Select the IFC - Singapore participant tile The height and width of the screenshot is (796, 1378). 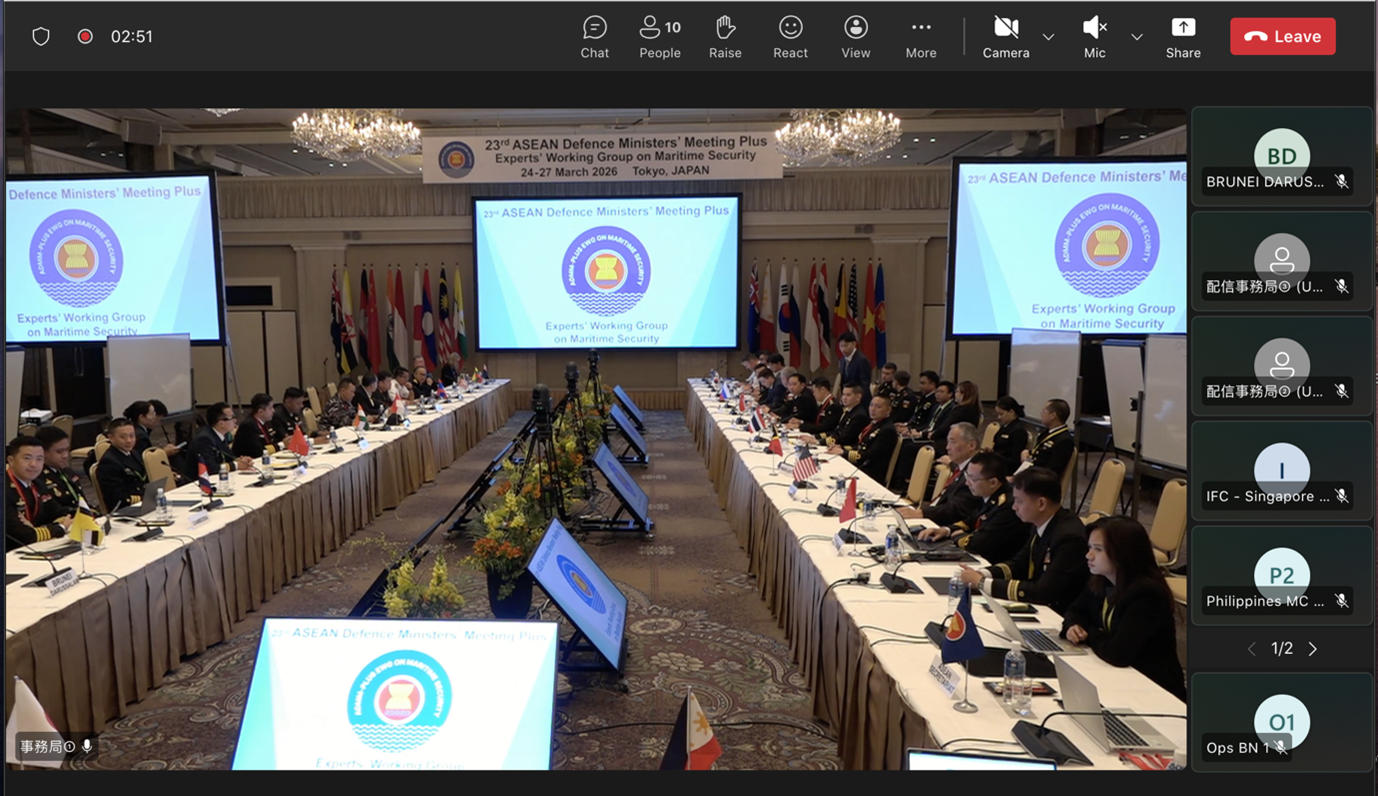pyautogui.click(x=1281, y=471)
